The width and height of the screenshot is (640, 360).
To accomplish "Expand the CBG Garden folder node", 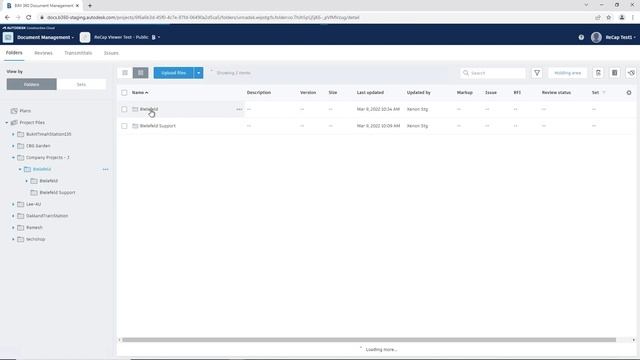I will (13, 146).
